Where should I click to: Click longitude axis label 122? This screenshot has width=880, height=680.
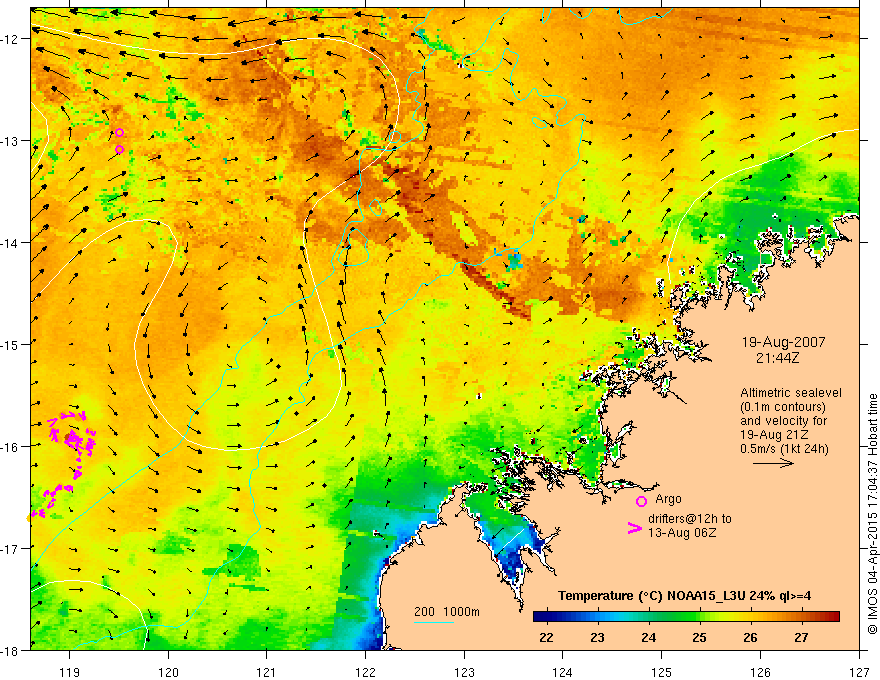365,672
